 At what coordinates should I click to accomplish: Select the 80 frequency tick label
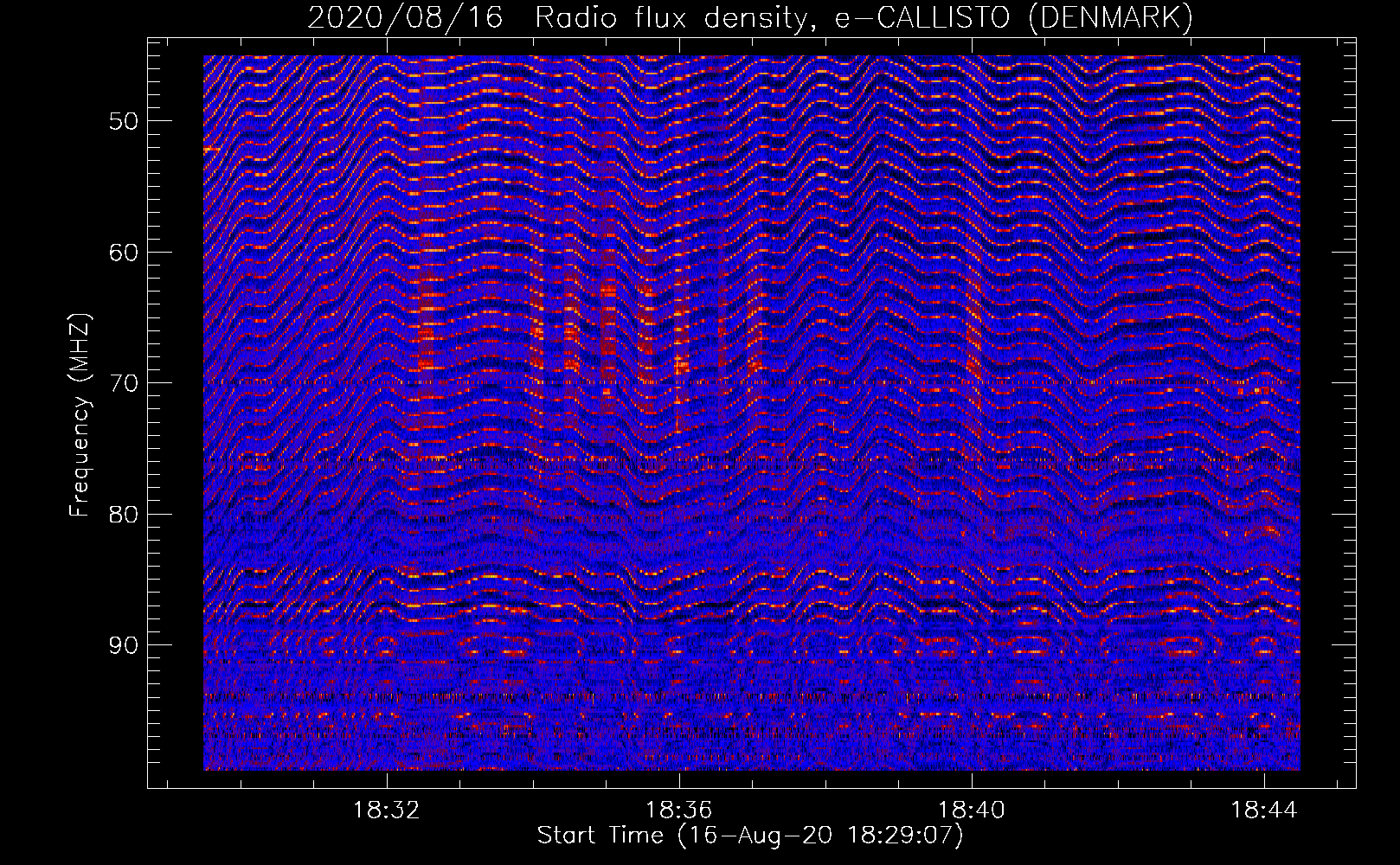point(123,515)
